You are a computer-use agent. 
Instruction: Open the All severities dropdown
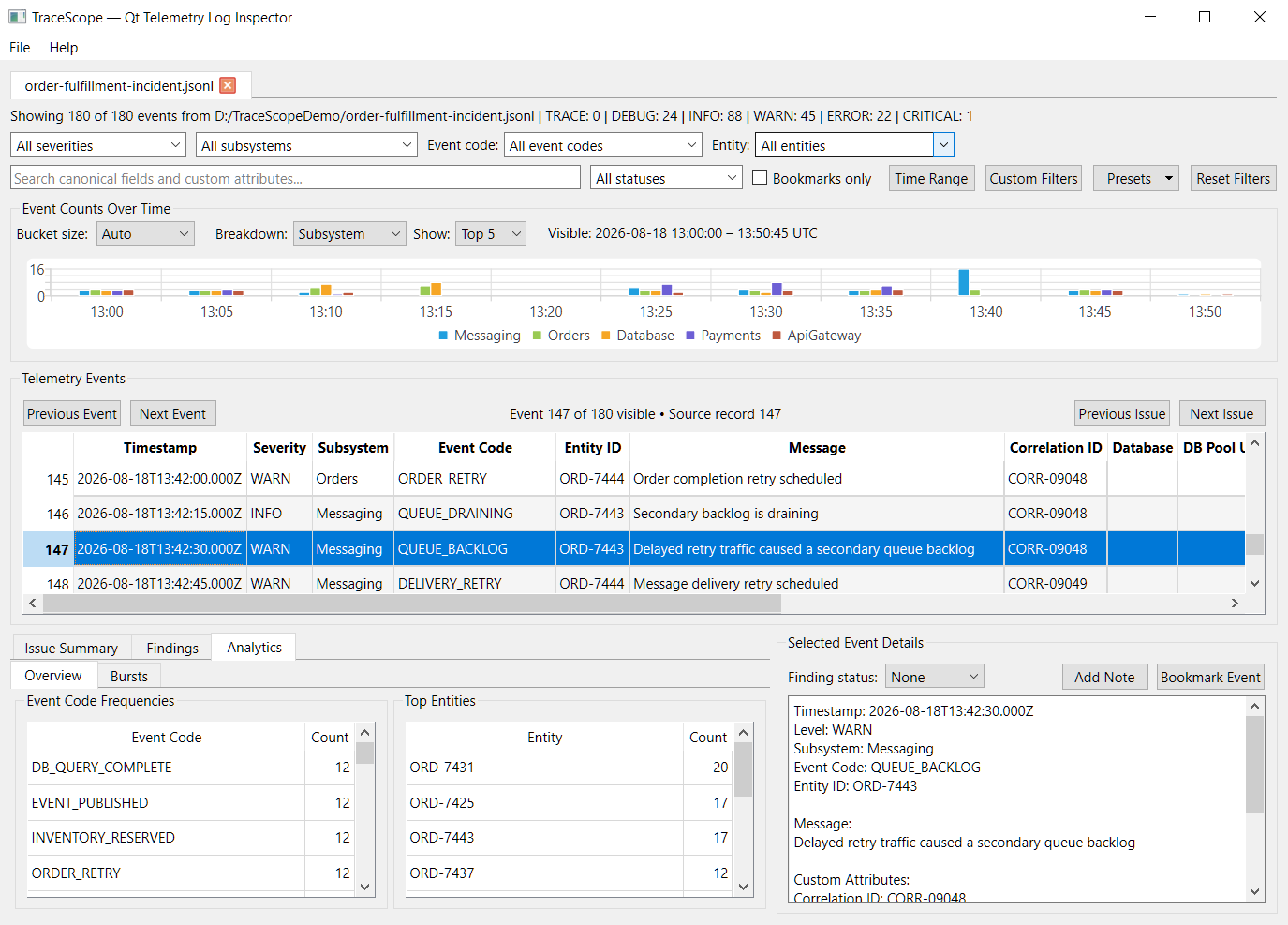[98, 145]
